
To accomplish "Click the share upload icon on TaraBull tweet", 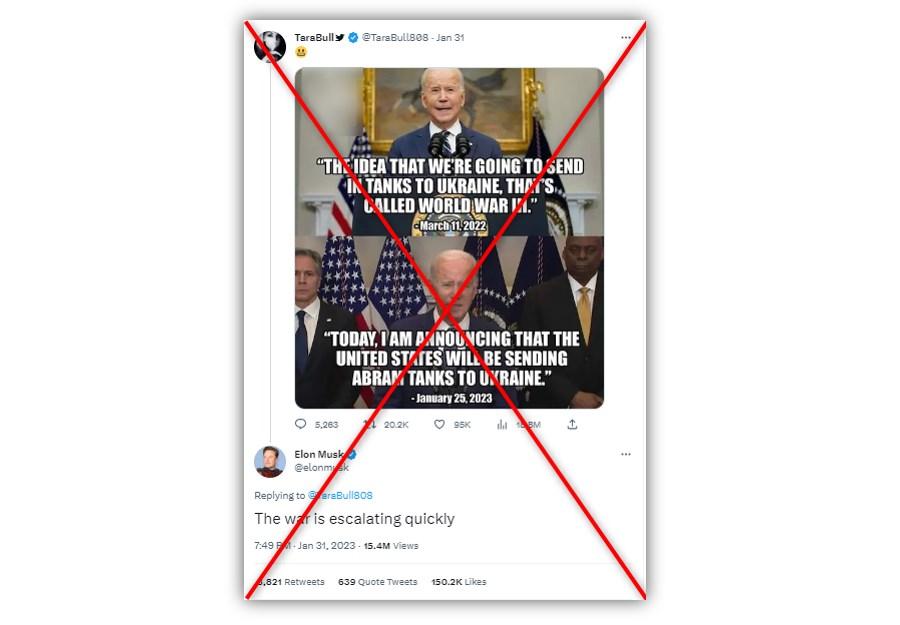I will pos(572,424).
